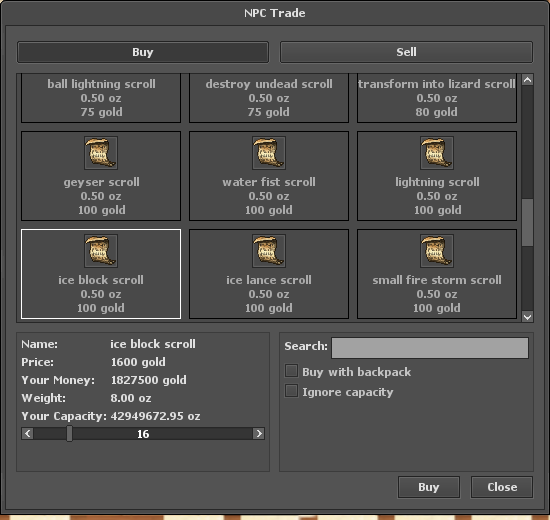Select the ice lance scroll icon
Viewport: 550px width, 520px height.
click(x=269, y=251)
